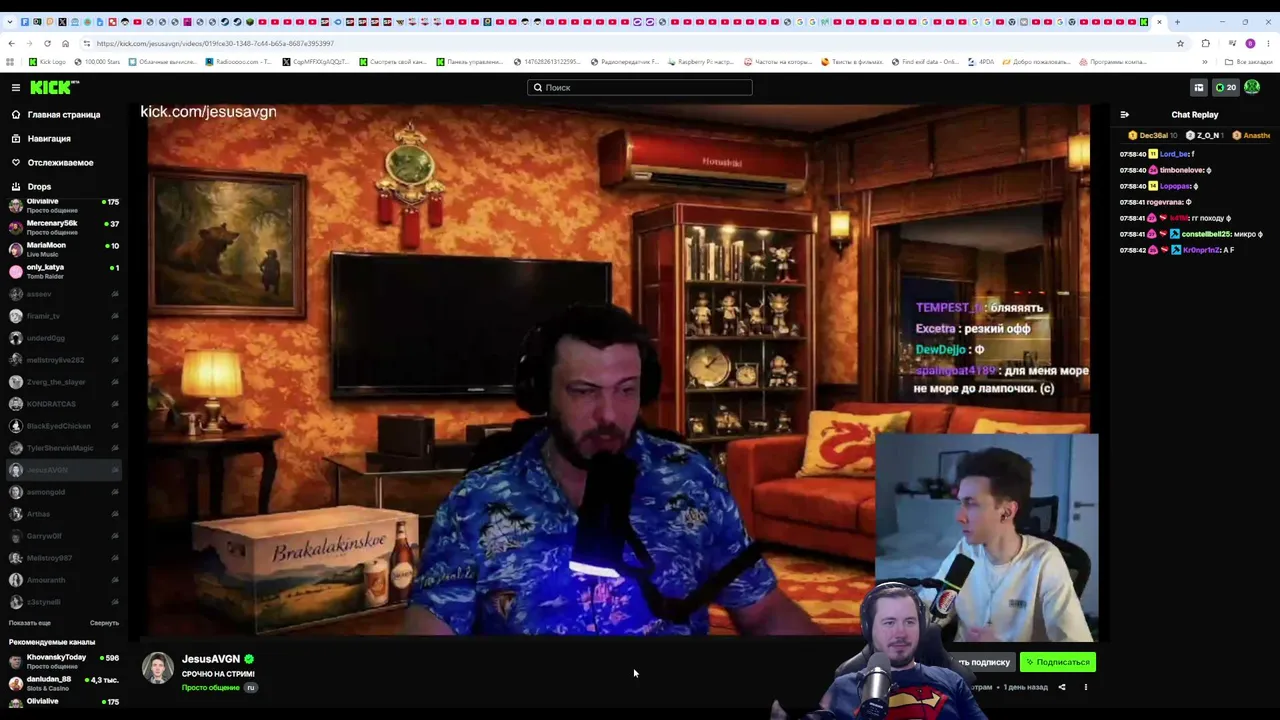Image resolution: width=1280 pixels, height=720 pixels.
Task: Click timbonelove username in chat
Action: pyautogui.click(x=1181, y=170)
